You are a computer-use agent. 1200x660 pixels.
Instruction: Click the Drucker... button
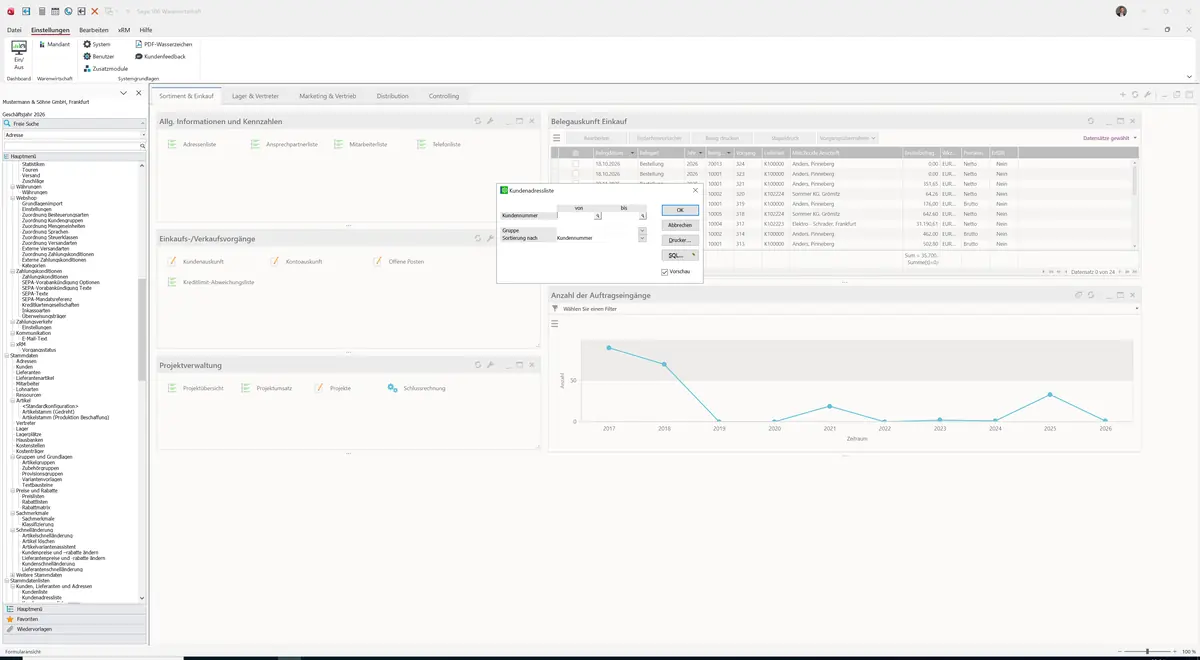click(680, 240)
